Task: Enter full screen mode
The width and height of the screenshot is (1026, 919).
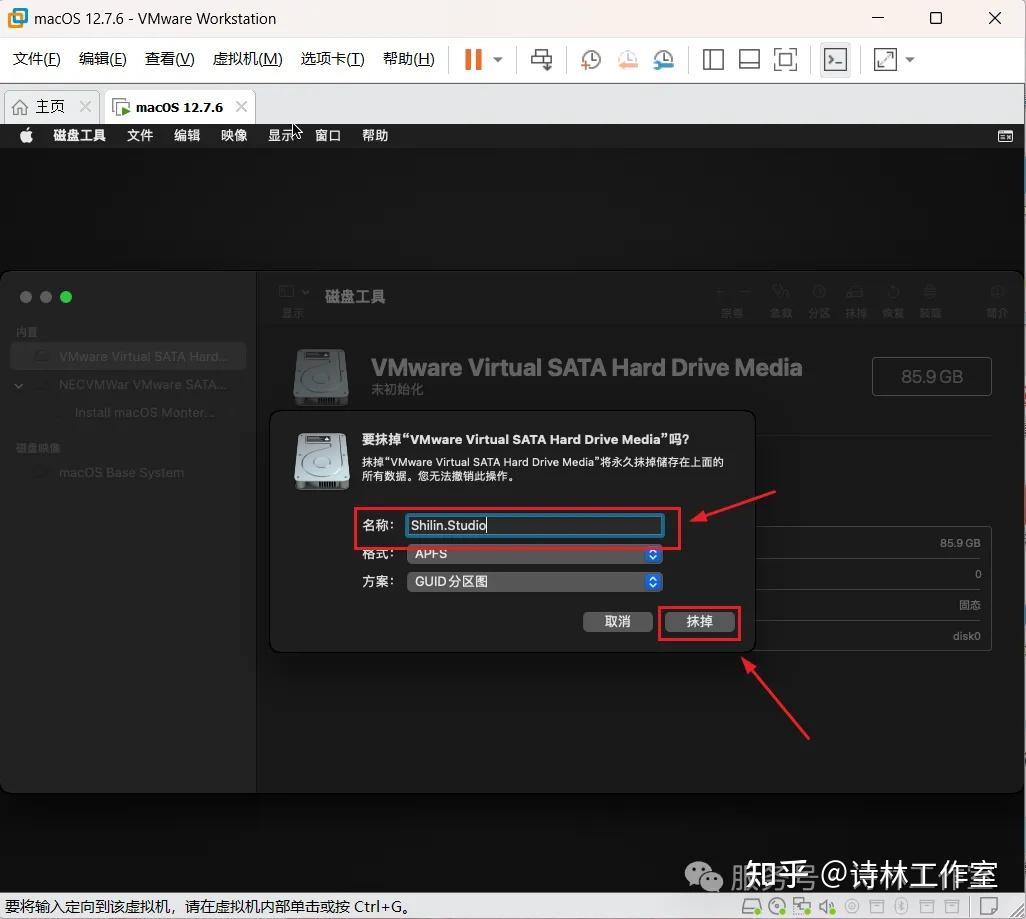Action: tap(785, 60)
